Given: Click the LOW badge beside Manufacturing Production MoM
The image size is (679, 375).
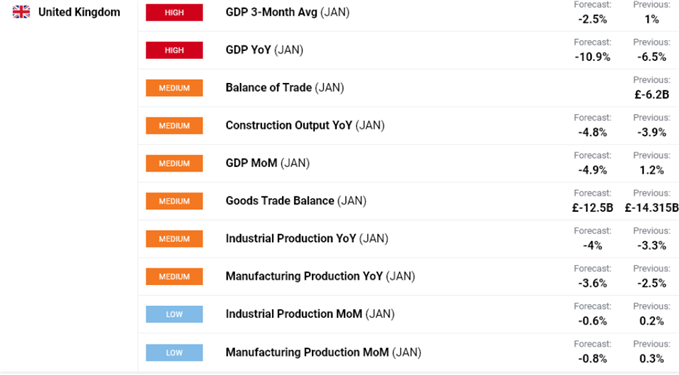Looking at the screenshot, I should coord(174,352).
